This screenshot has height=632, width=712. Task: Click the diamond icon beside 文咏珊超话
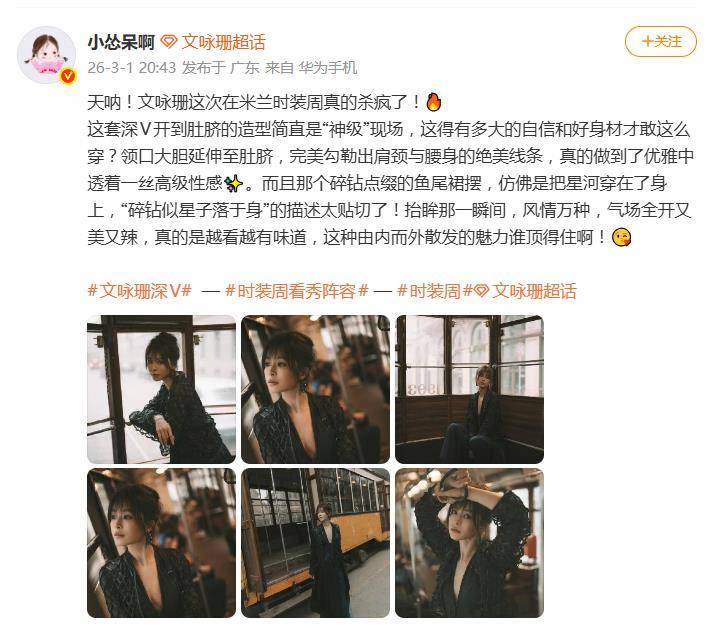coord(168,42)
